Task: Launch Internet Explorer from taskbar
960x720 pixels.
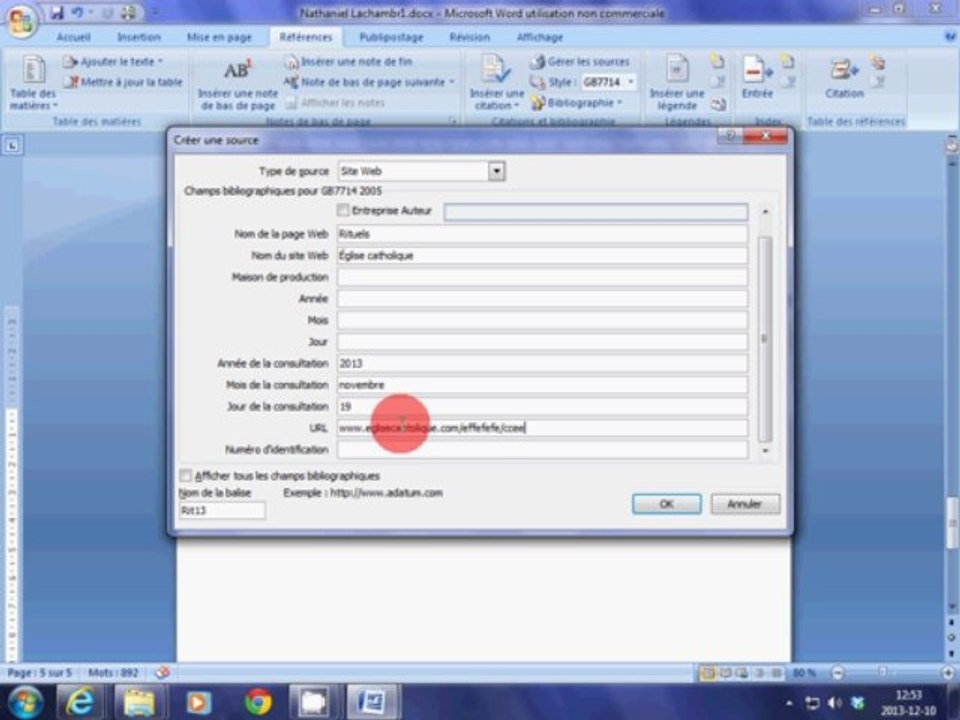Action: (x=80, y=702)
